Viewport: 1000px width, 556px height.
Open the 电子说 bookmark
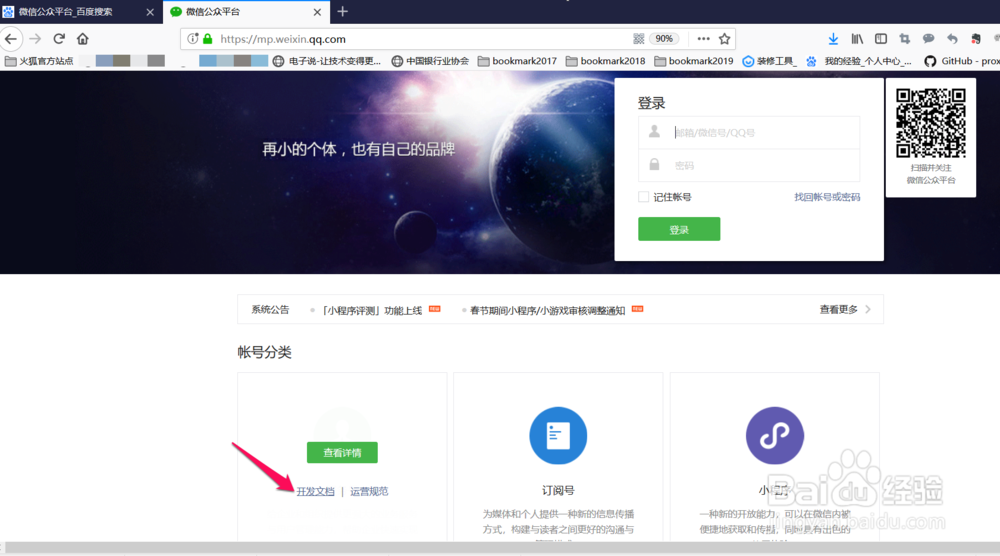point(327,61)
